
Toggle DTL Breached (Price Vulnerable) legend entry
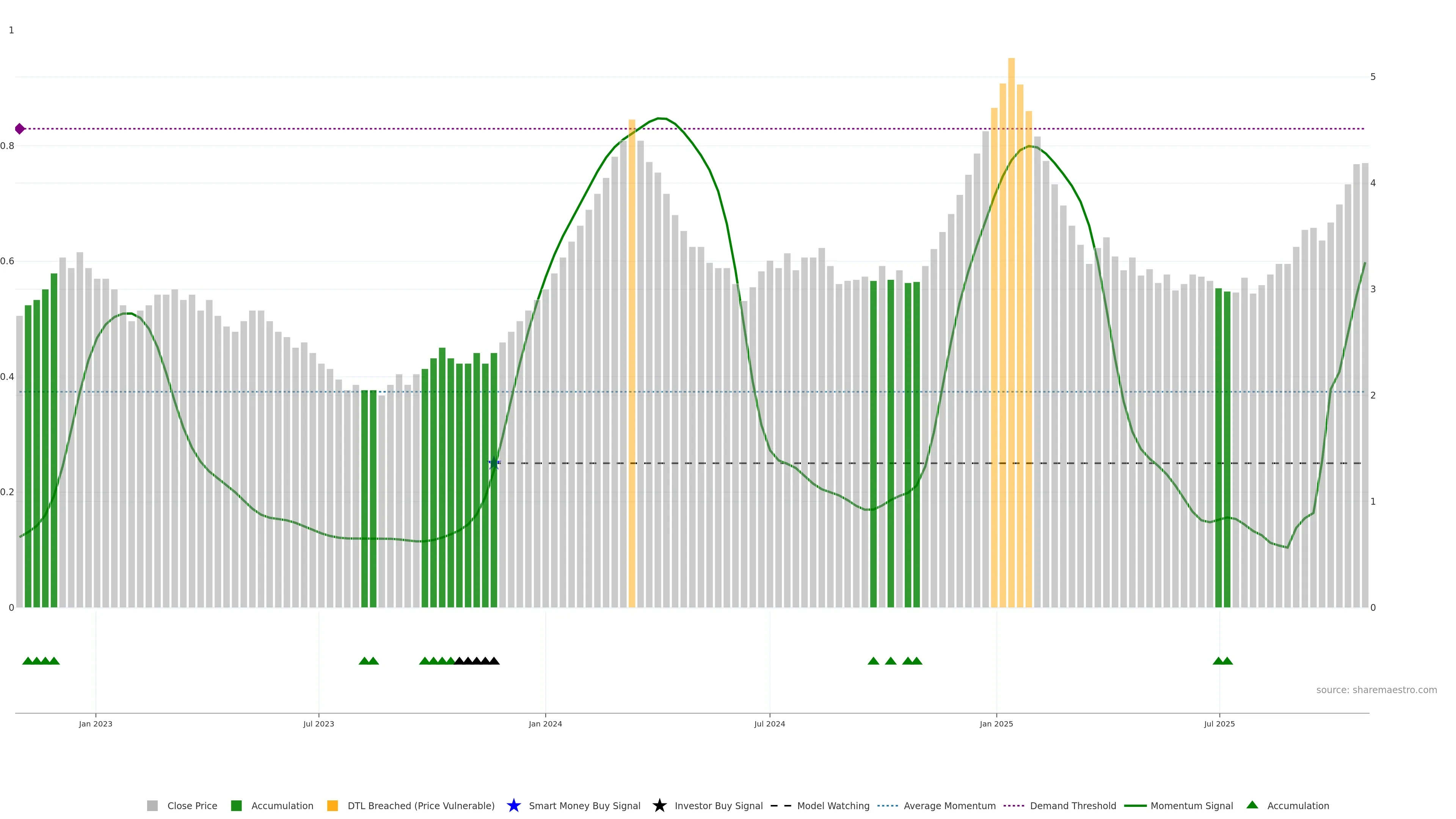(x=420, y=805)
